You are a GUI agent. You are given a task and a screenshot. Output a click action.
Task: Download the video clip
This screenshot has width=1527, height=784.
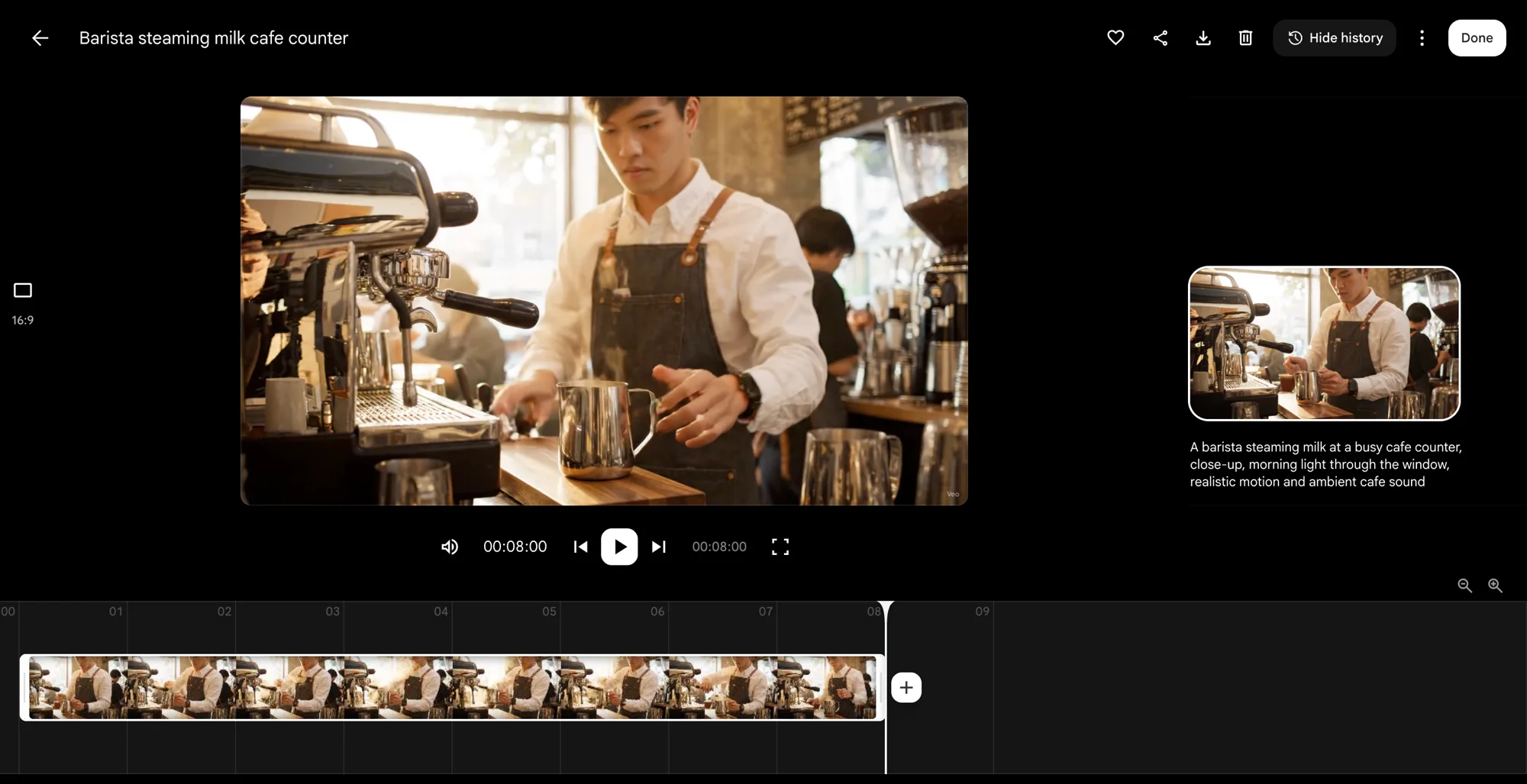tap(1203, 37)
